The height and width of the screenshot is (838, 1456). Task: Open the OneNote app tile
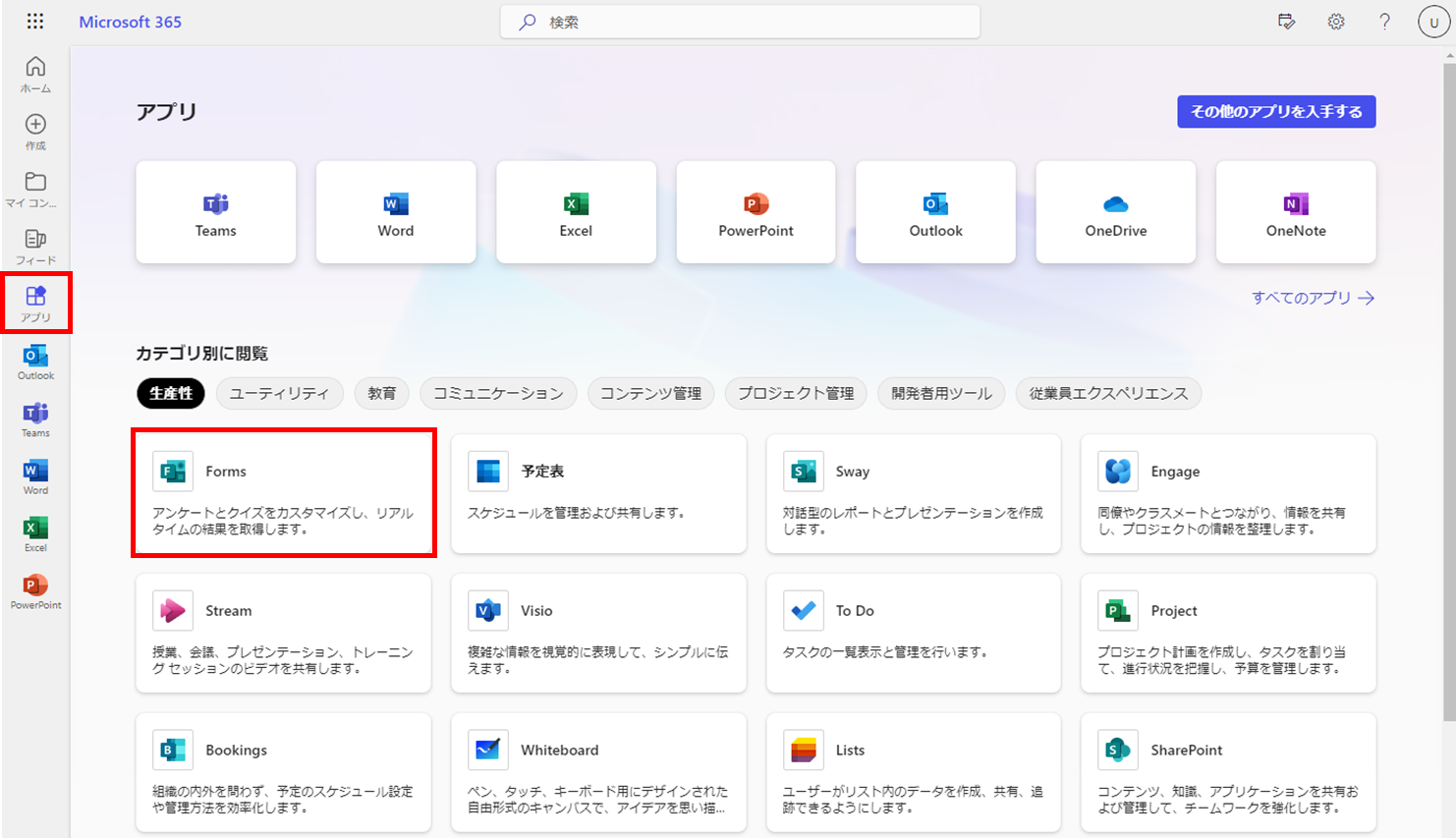1296,212
